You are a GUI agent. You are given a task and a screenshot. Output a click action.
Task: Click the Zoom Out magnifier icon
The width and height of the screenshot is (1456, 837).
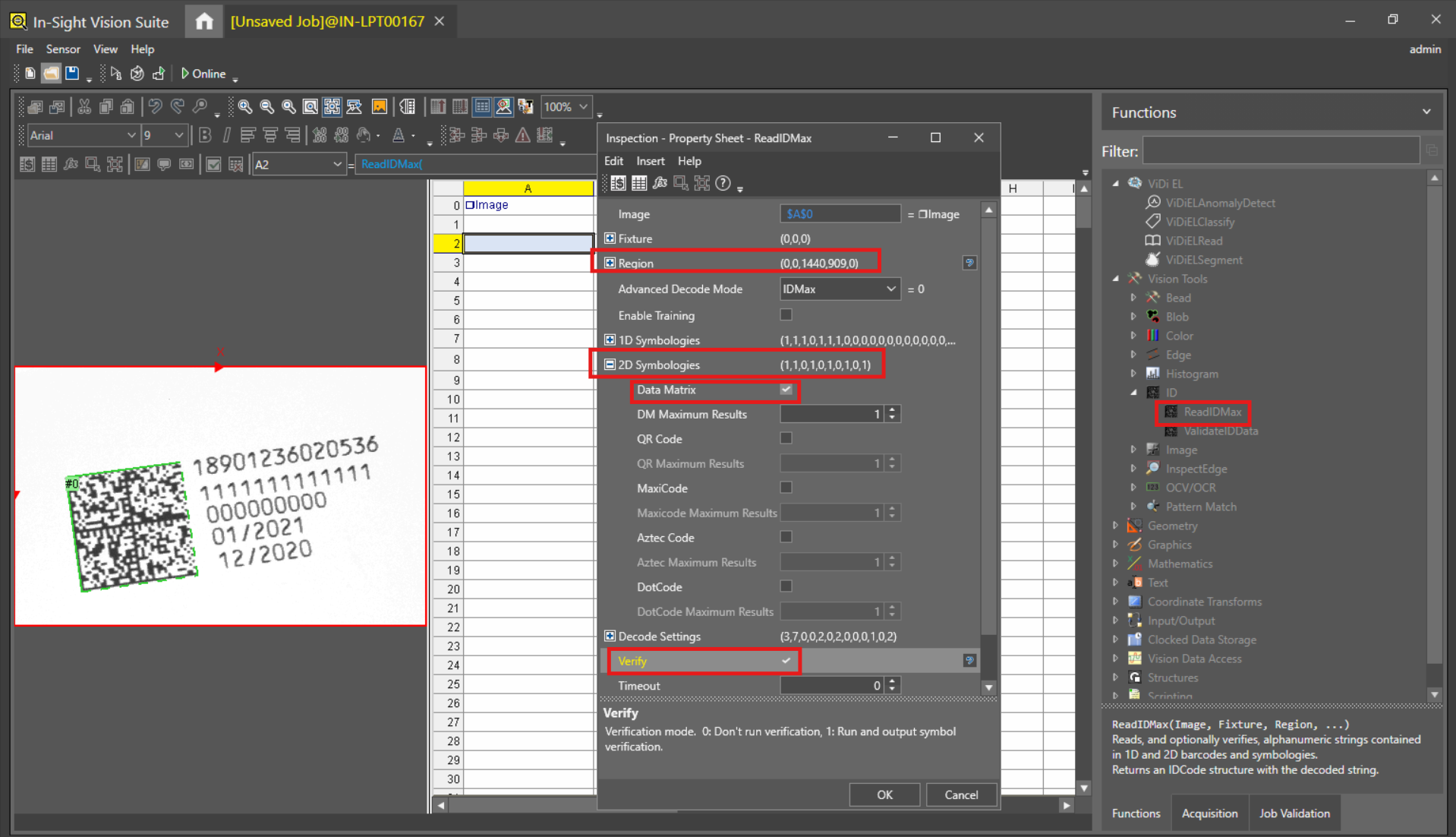coord(266,107)
